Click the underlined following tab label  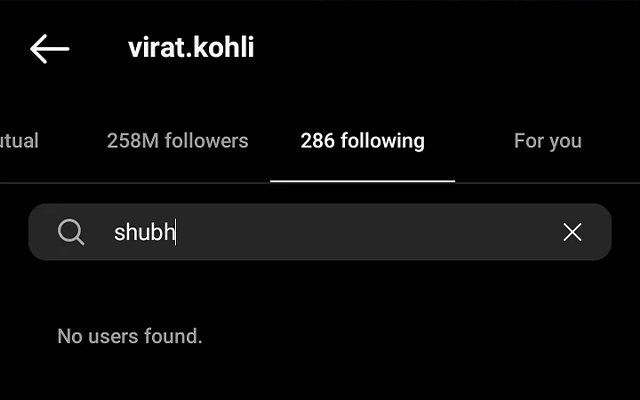(362, 141)
